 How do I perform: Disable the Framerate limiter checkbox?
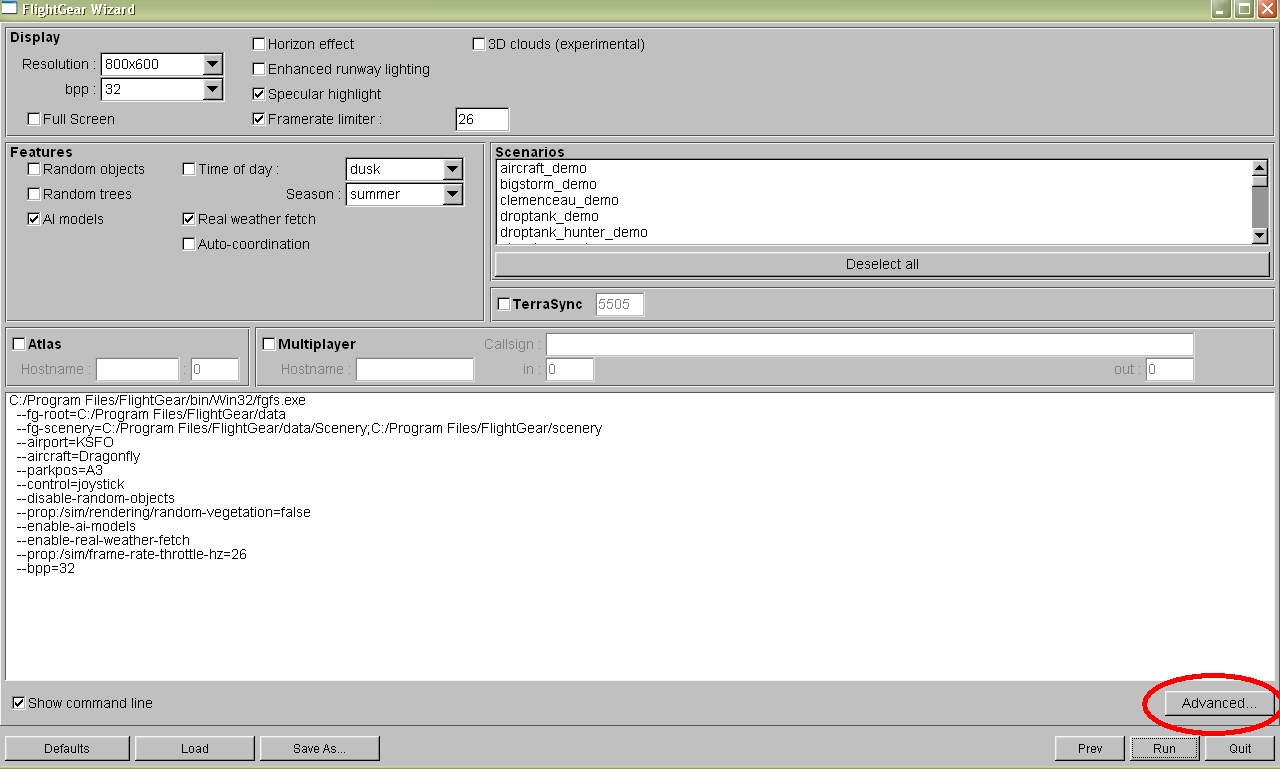[259, 119]
